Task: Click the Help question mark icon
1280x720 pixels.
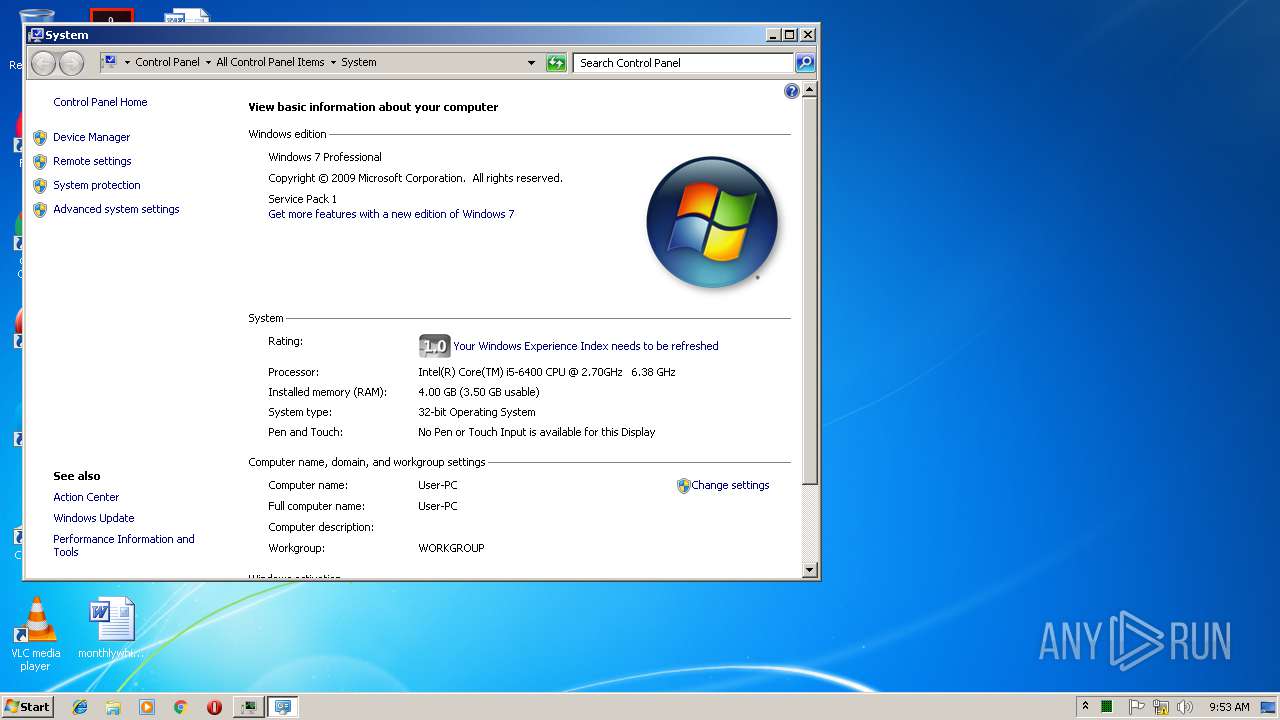Action: 792,91
